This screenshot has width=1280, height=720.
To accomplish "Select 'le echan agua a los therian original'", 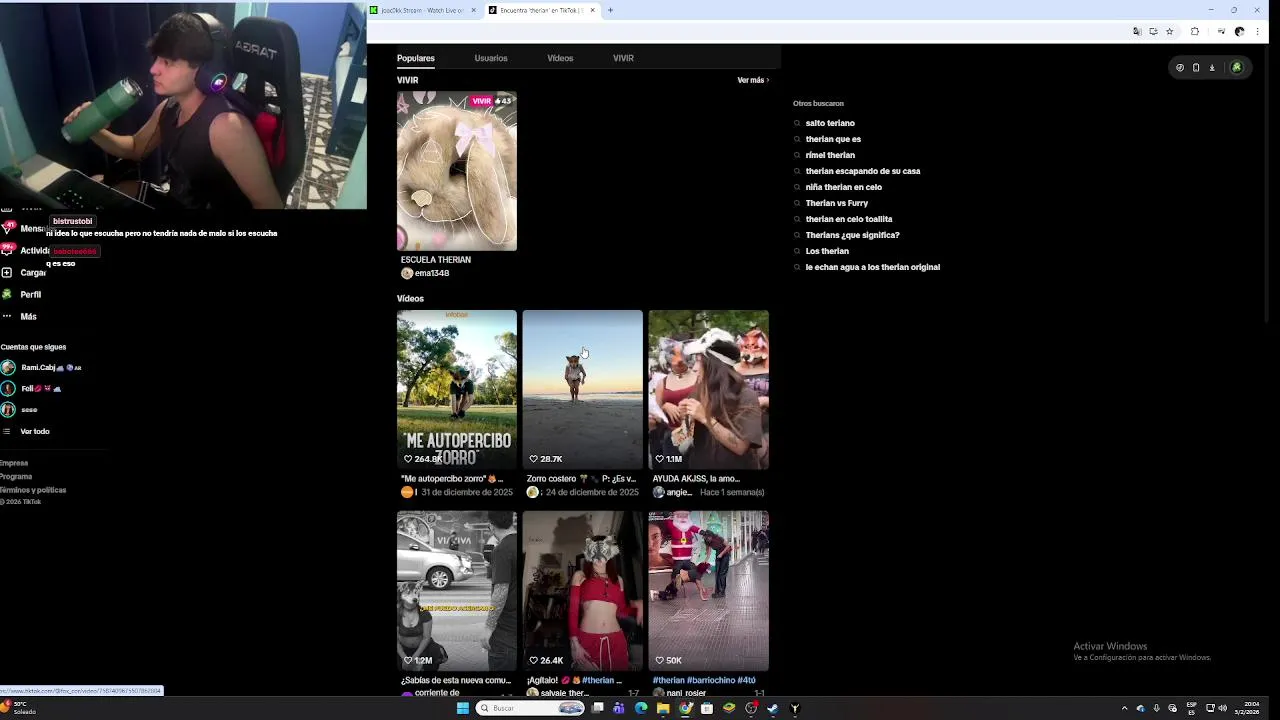I will [873, 267].
